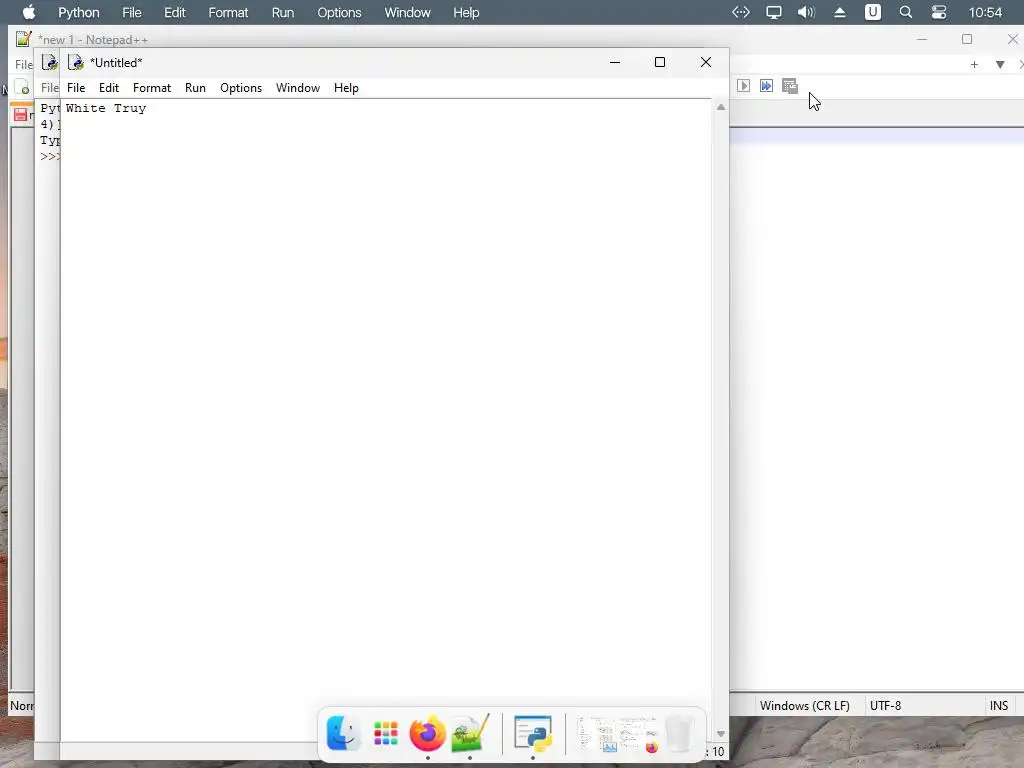Open the Format menu in the Untitled window
Viewport: 1024px width, 768px height.
(152, 88)
